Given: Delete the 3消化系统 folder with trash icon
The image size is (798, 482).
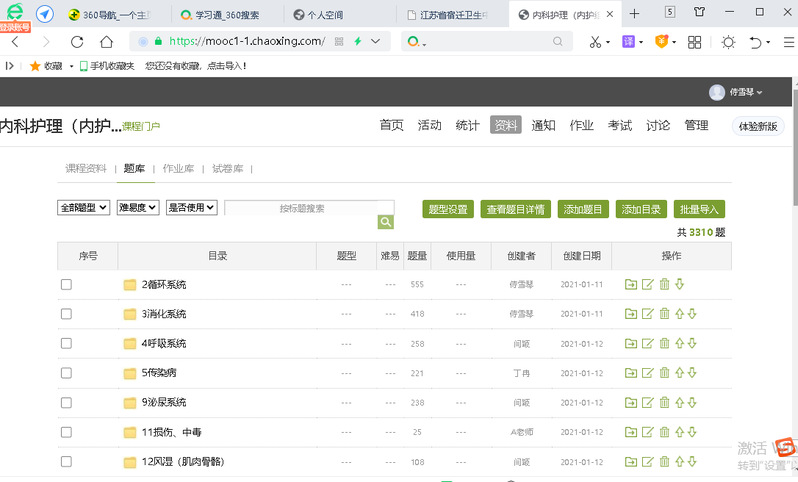Looking at the screenshot, I should [664, 314].
